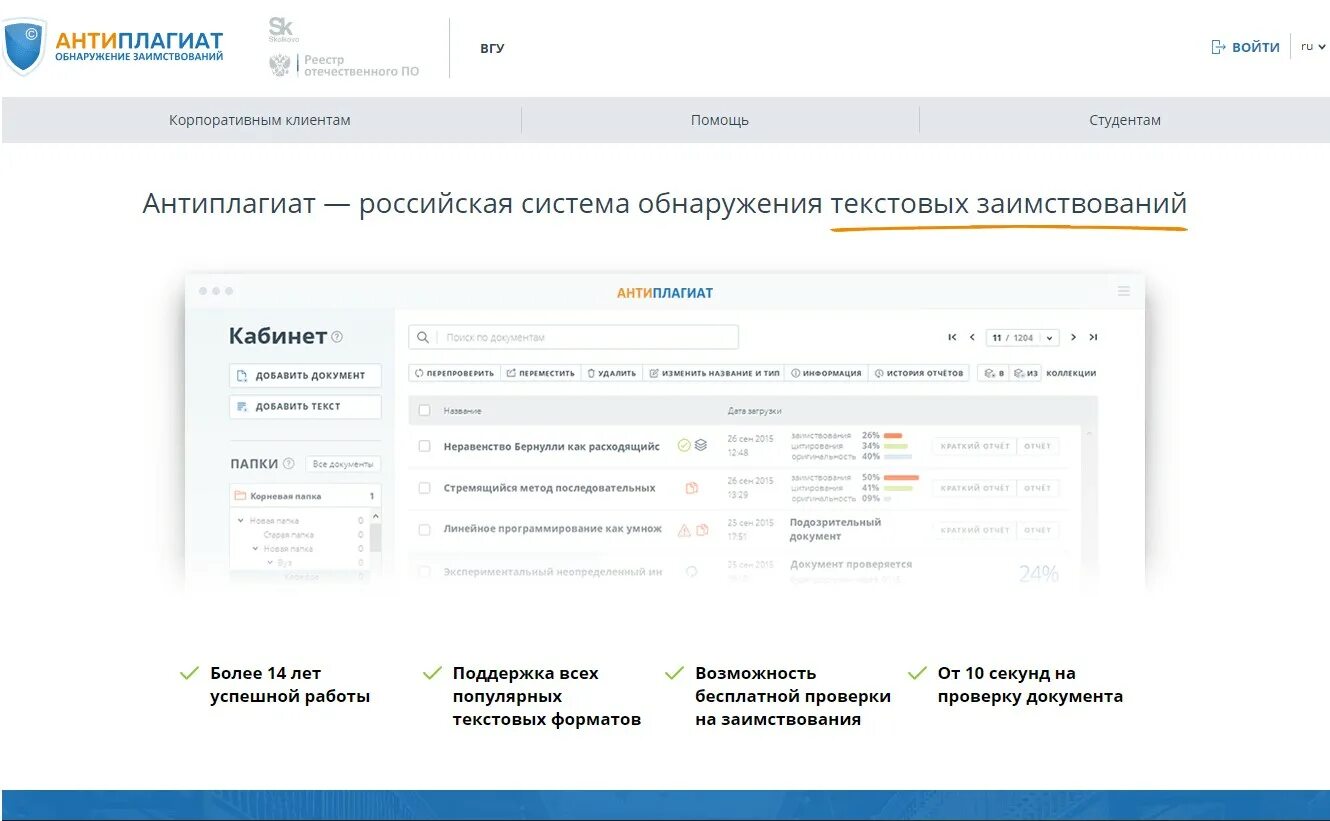The image size is (1330, 821).
Task: Click the login door icon beside ВОЙТИ
Action: click(1218, 47)
